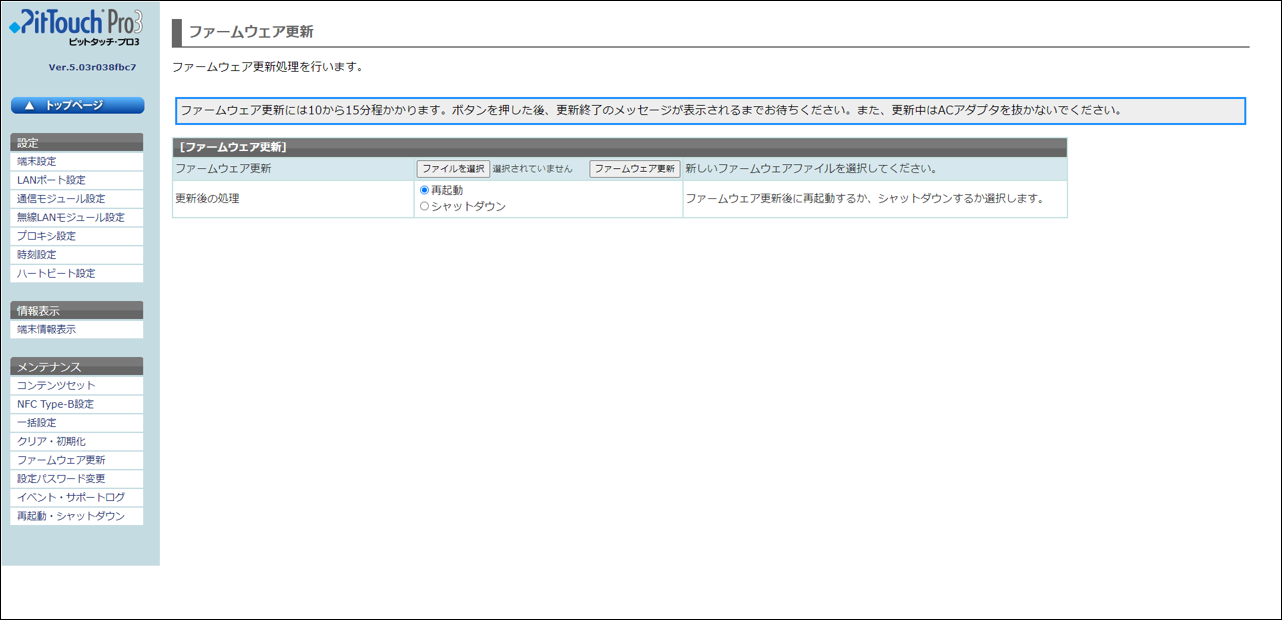
Task: Choose the シャットダウン radio option
Action: [x=424, y=207]
